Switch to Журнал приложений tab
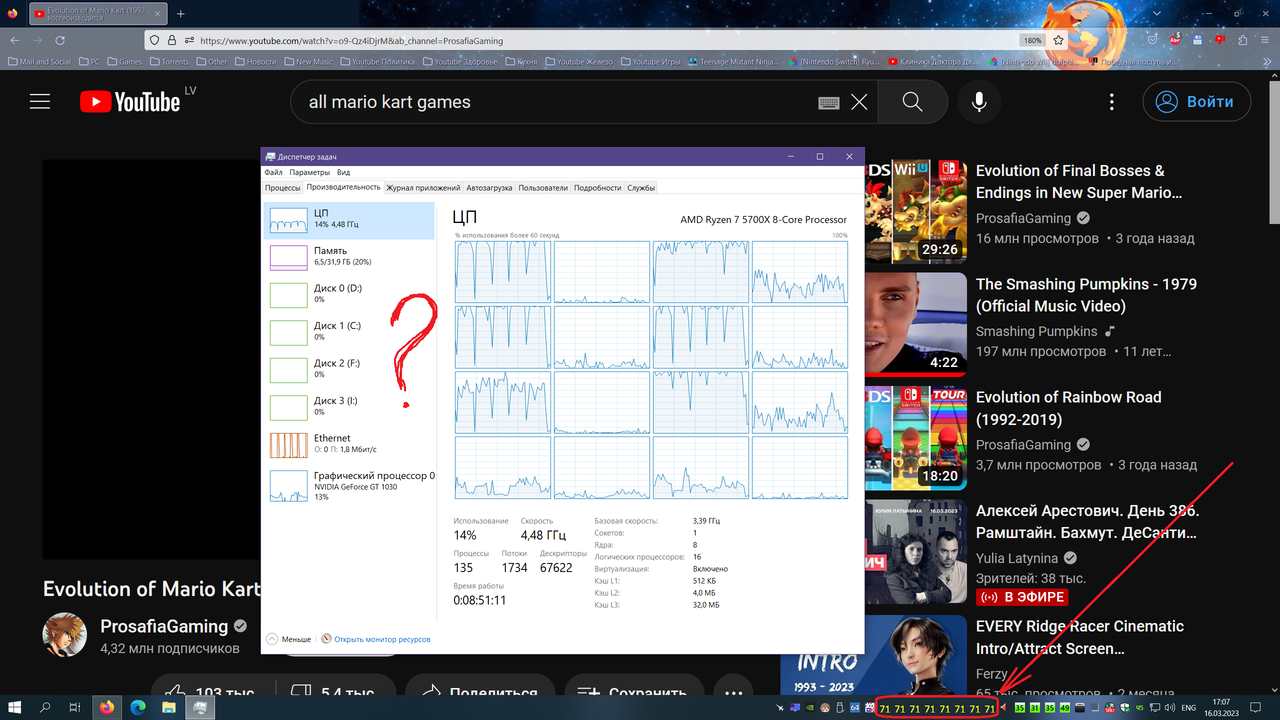 pyautogui.click(x=423, y=187)
